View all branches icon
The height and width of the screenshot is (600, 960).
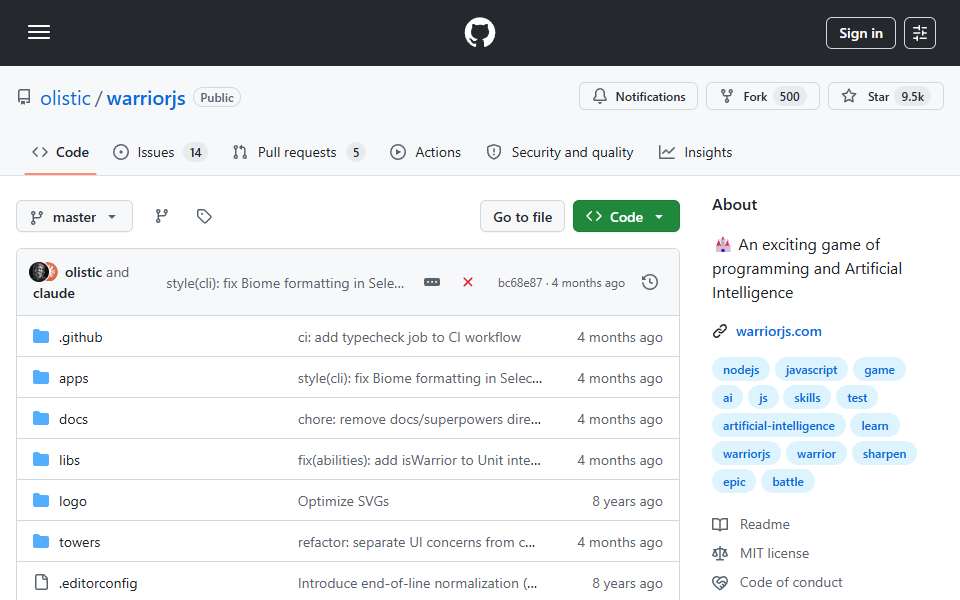click(x=162, y=216)
